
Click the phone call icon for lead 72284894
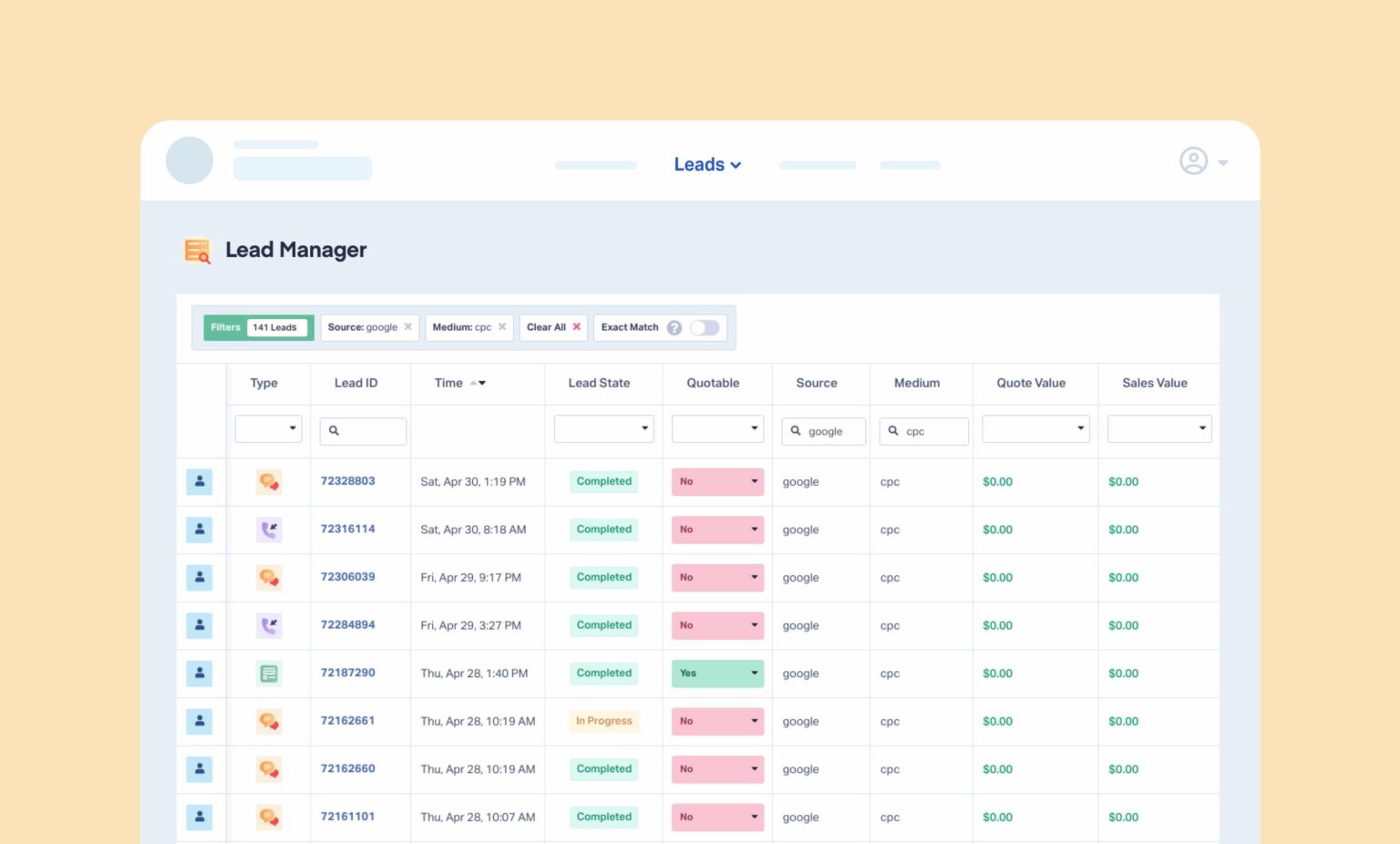269,625
